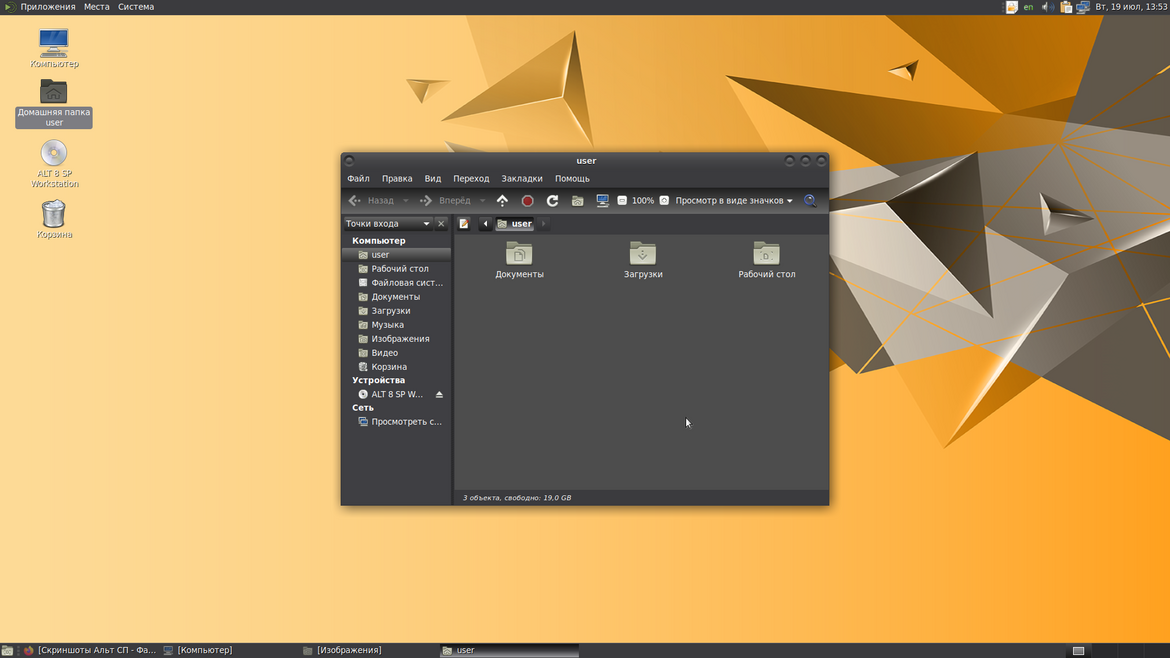Screen dimensions: 1170x658
Task: Close the side pane
Action: [x=441, y=224]
